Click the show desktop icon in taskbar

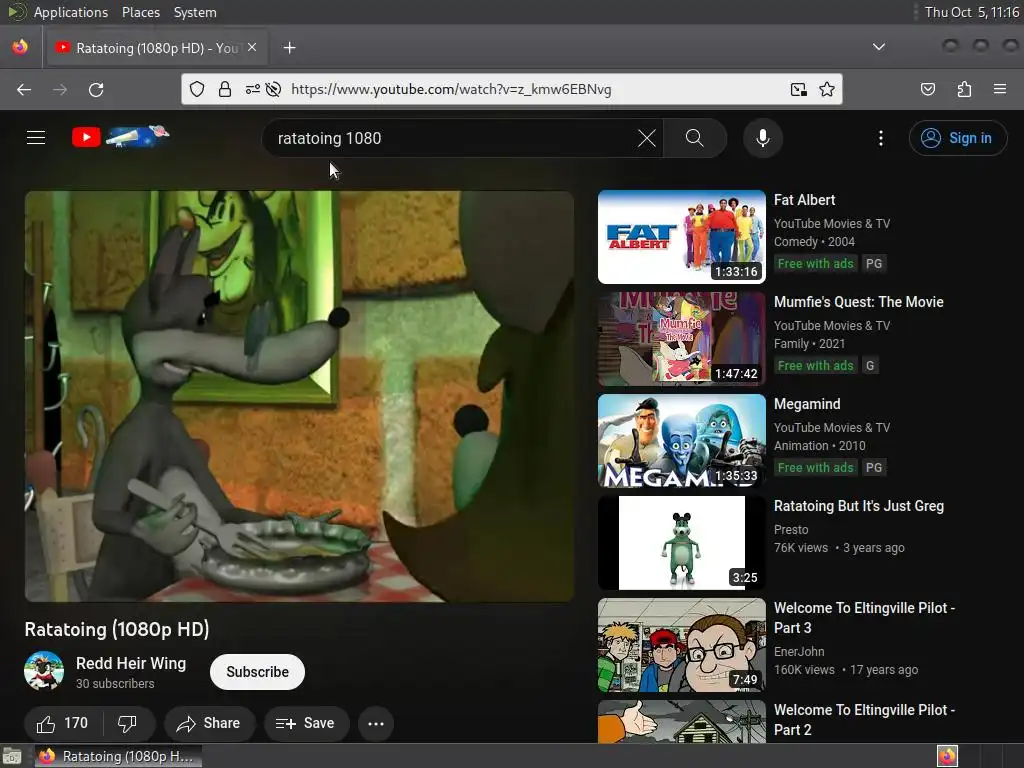(12, 756)
